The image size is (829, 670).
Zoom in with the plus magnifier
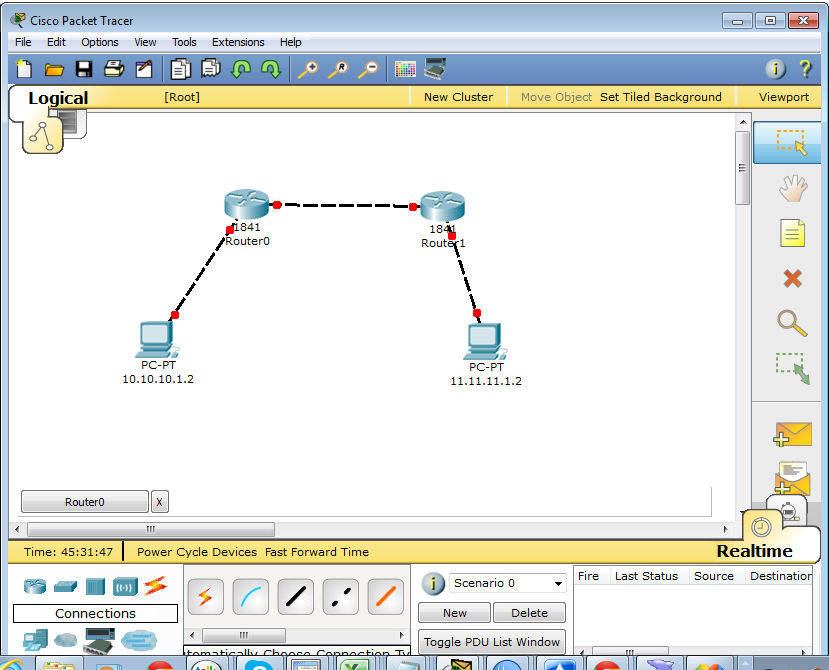pyautogui.click(x=308, y=69)
